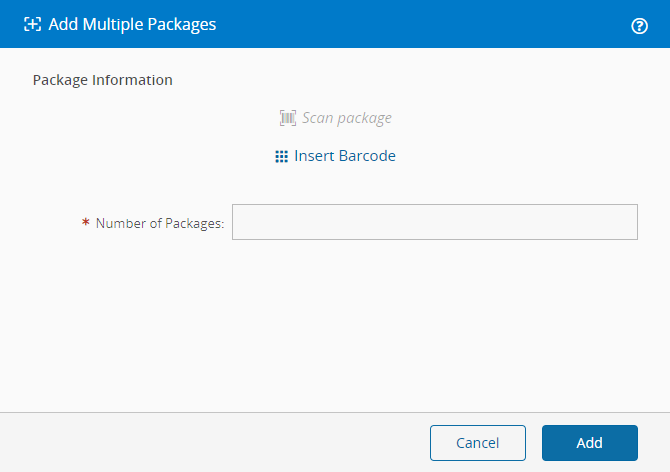The image size is (670, 472).
Task: Open the Insert Barcode link
Action: [344, 156]
